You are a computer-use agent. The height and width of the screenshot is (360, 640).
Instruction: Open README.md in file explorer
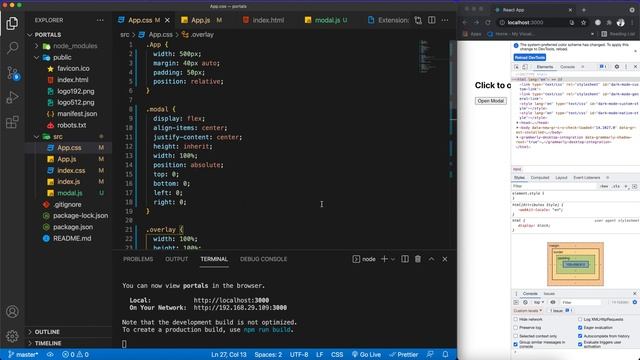(72, 238)
